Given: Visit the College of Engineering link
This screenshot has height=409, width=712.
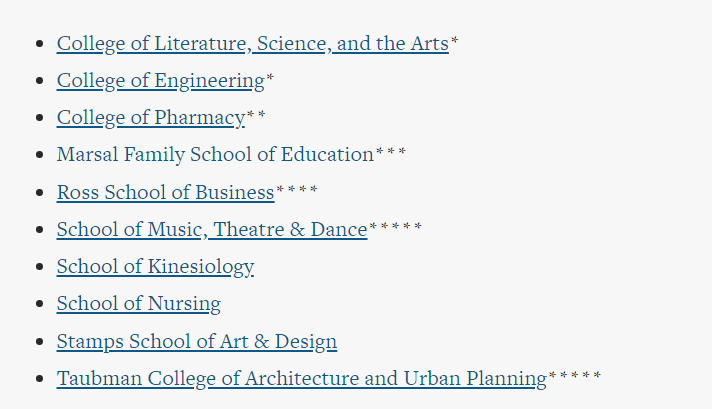Looking at the screenshot, I should (x=161, y=81).
